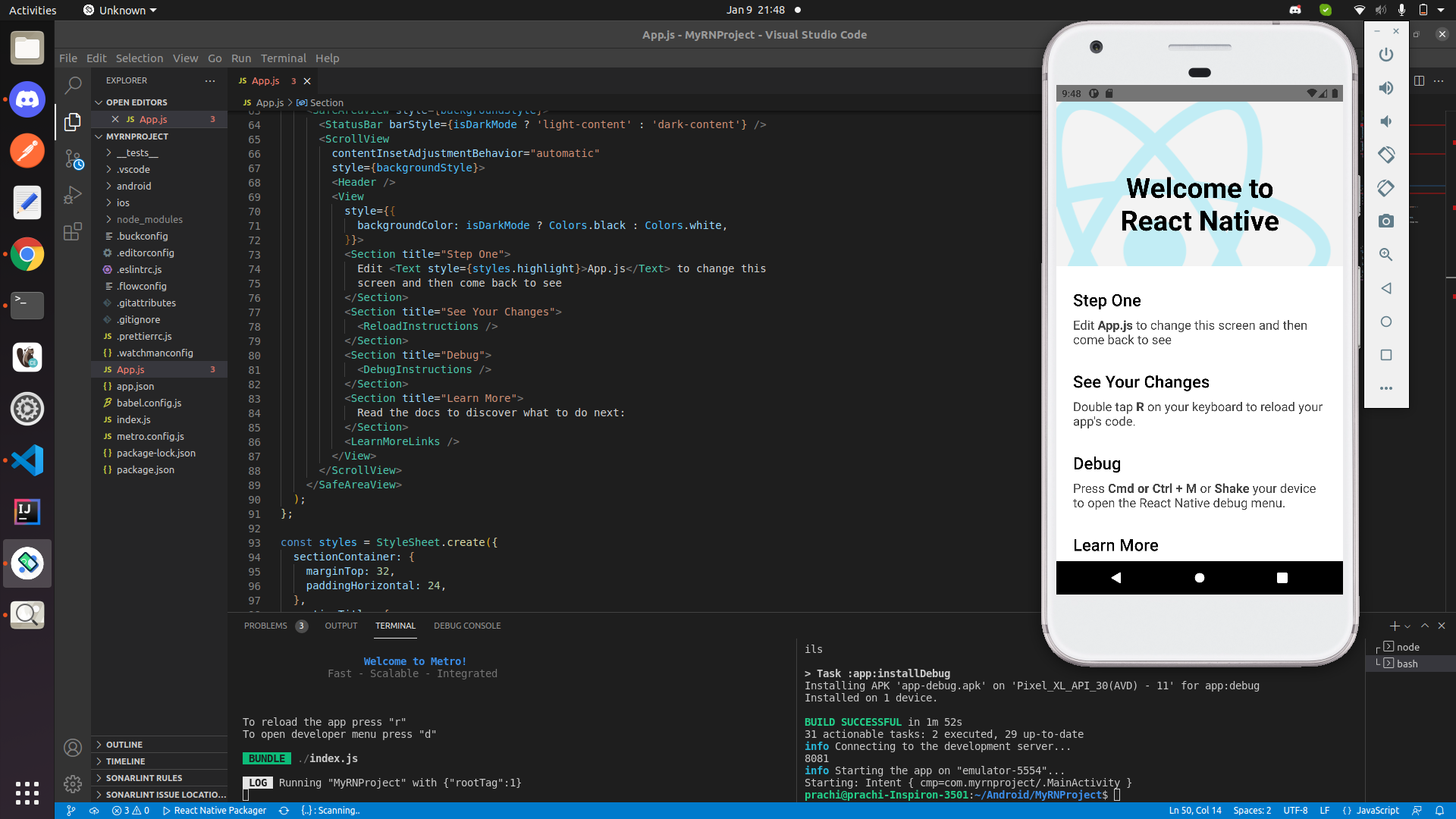
Task: Open Discord from the dock
Action: (27, 99)
